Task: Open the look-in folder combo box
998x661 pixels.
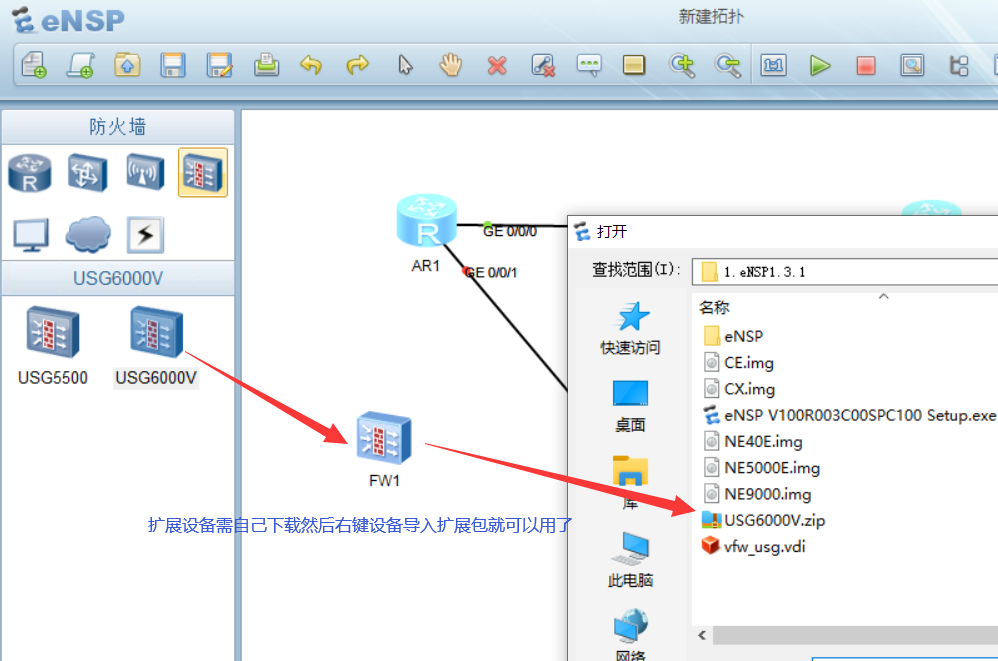Action: pyautogui.click(x=845, y=272)
